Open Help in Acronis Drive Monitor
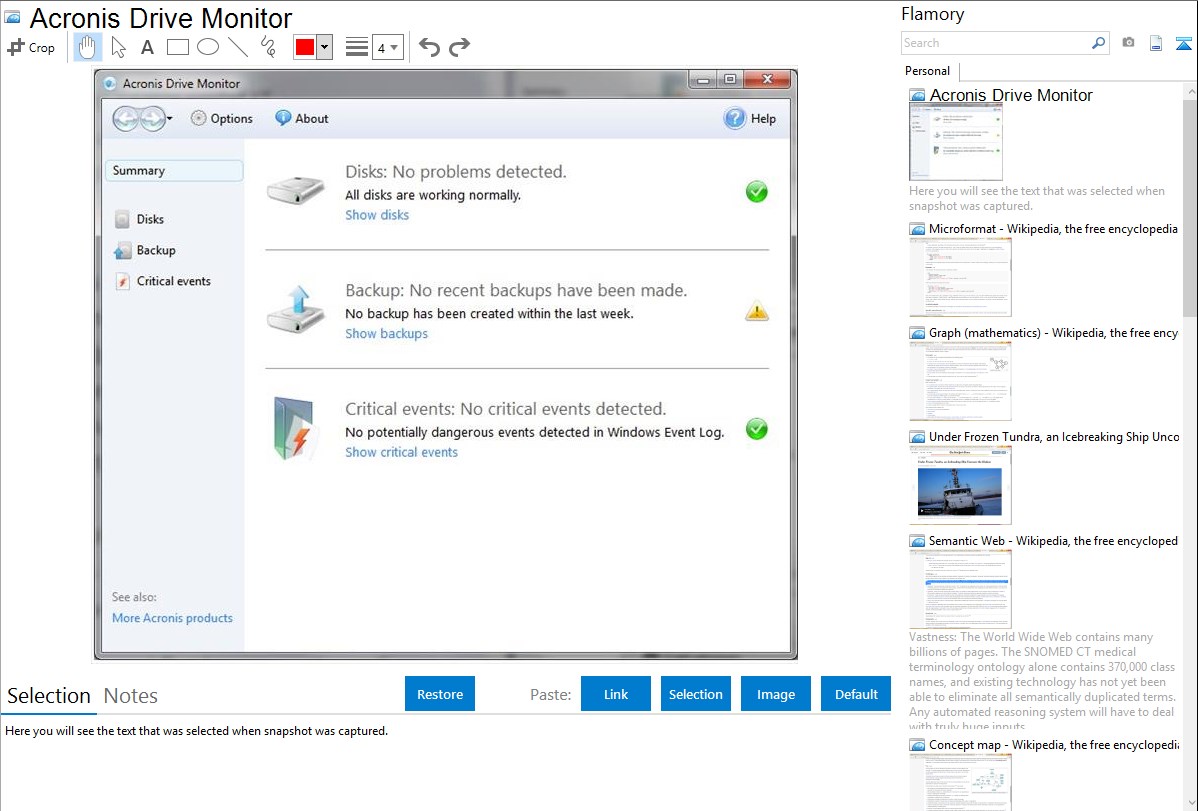Screen dimensions: 1198x811 pyautogui.click(x=750, y=118)
